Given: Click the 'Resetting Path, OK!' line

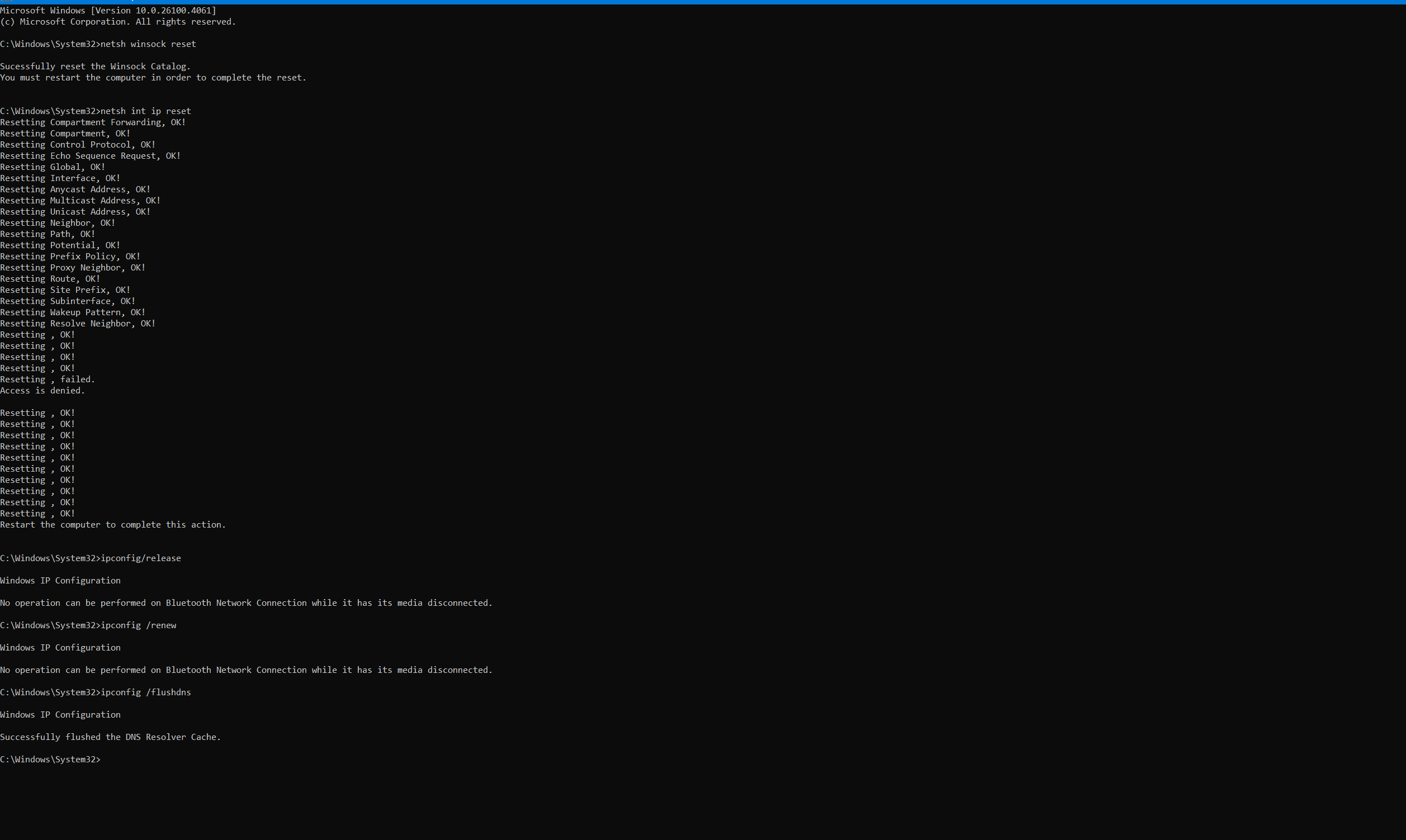Looking at the screenshot, I should tap(48, 234).
